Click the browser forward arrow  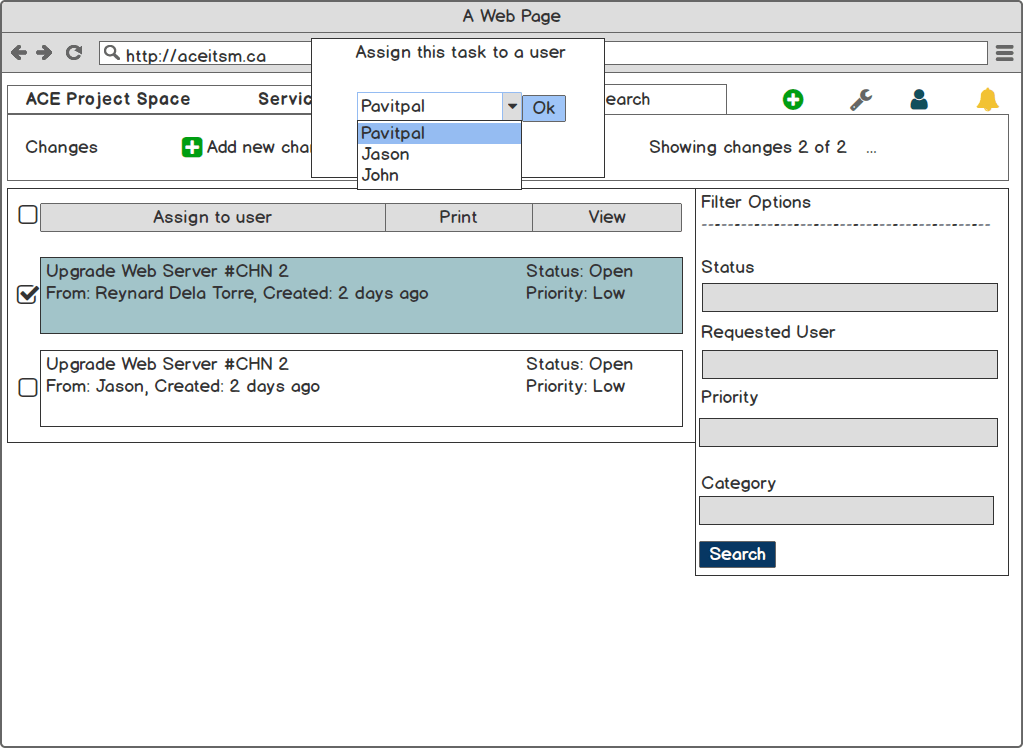point(44,53)
